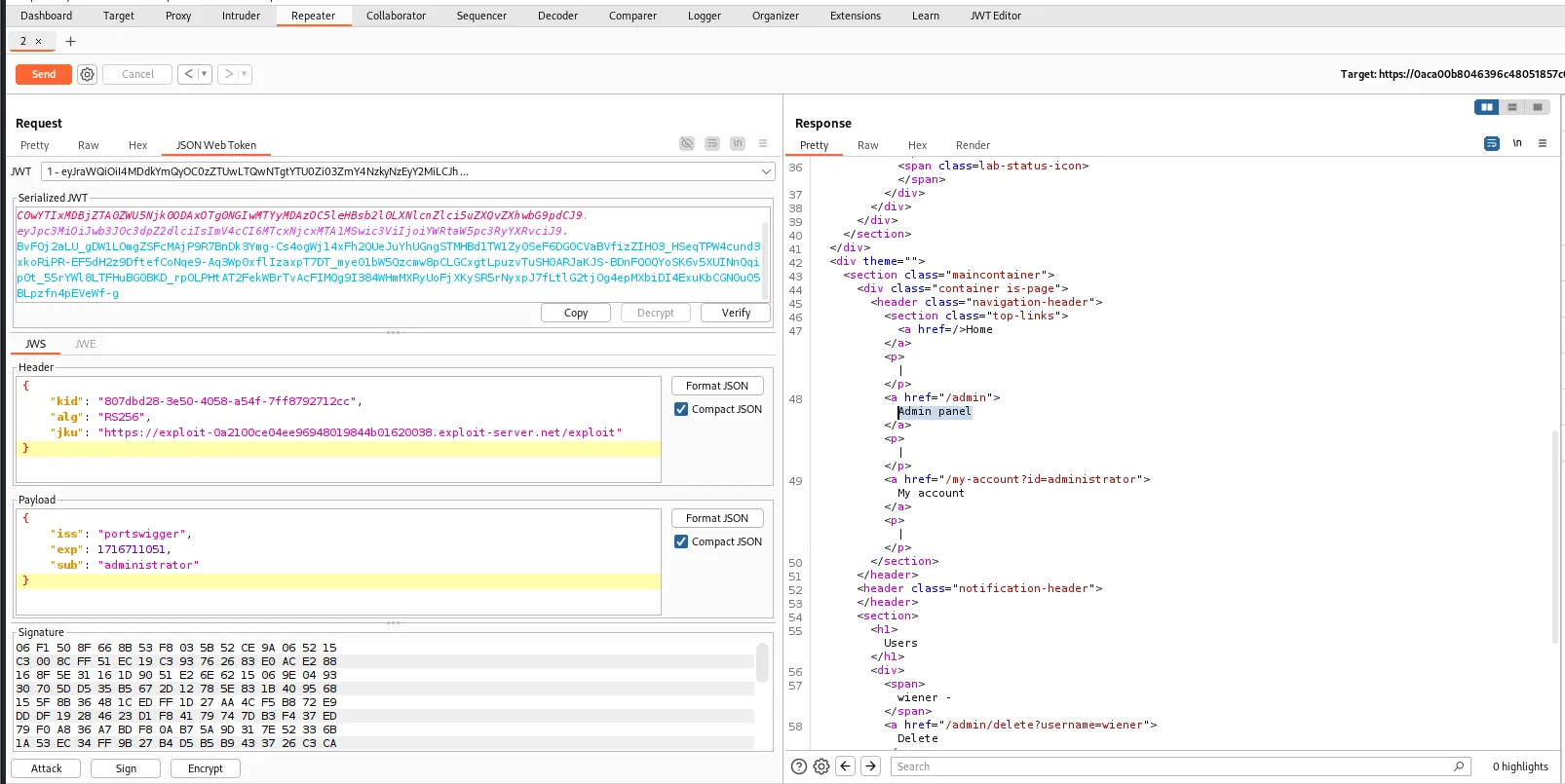This screenshot has width=1565, height=784.
Task: Switch to the JWT Editor tab
Action: pyautogui.click(x=995, y=16)
